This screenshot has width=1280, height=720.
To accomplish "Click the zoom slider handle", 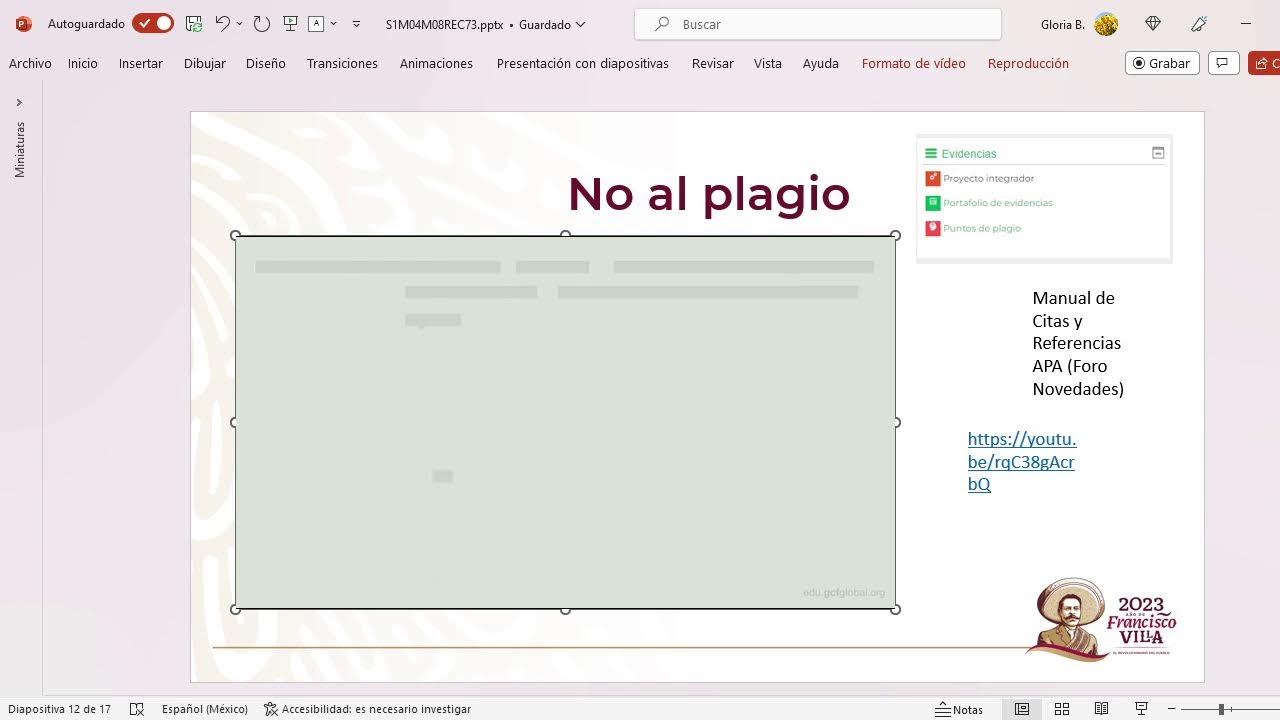I will click(1221, 709).
